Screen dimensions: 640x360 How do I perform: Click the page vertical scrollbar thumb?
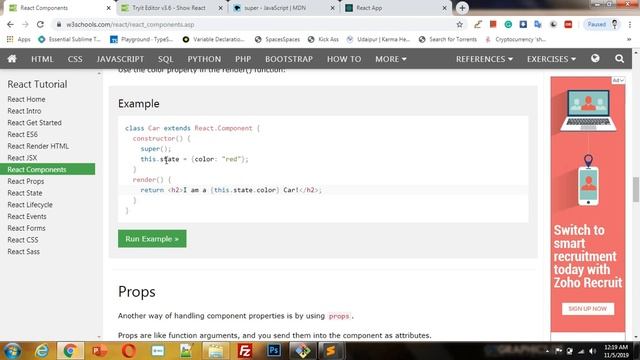click(636, 189)
